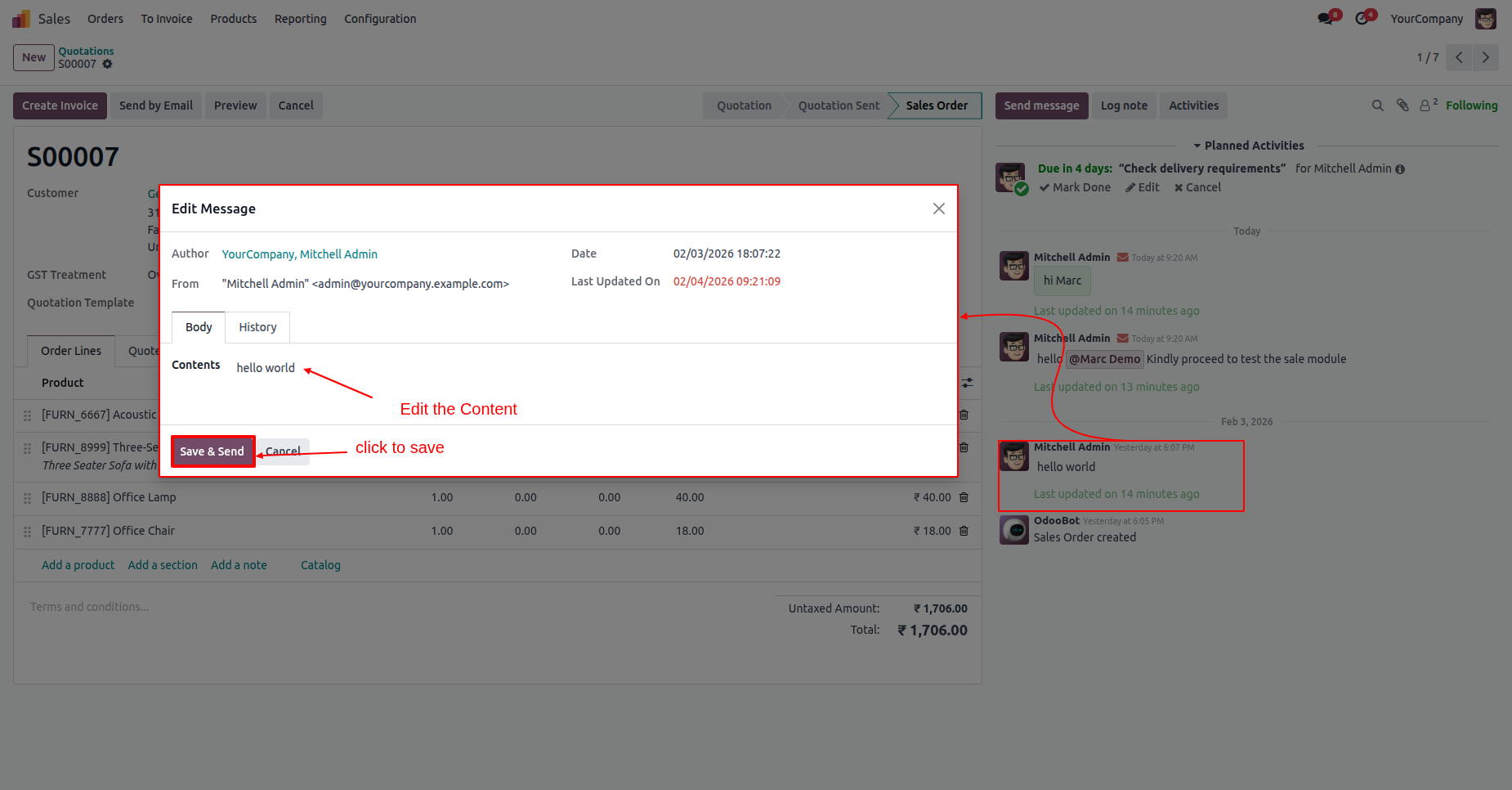Open the Sales app home icon
The image size is (1512, 790).
point(21,19)
